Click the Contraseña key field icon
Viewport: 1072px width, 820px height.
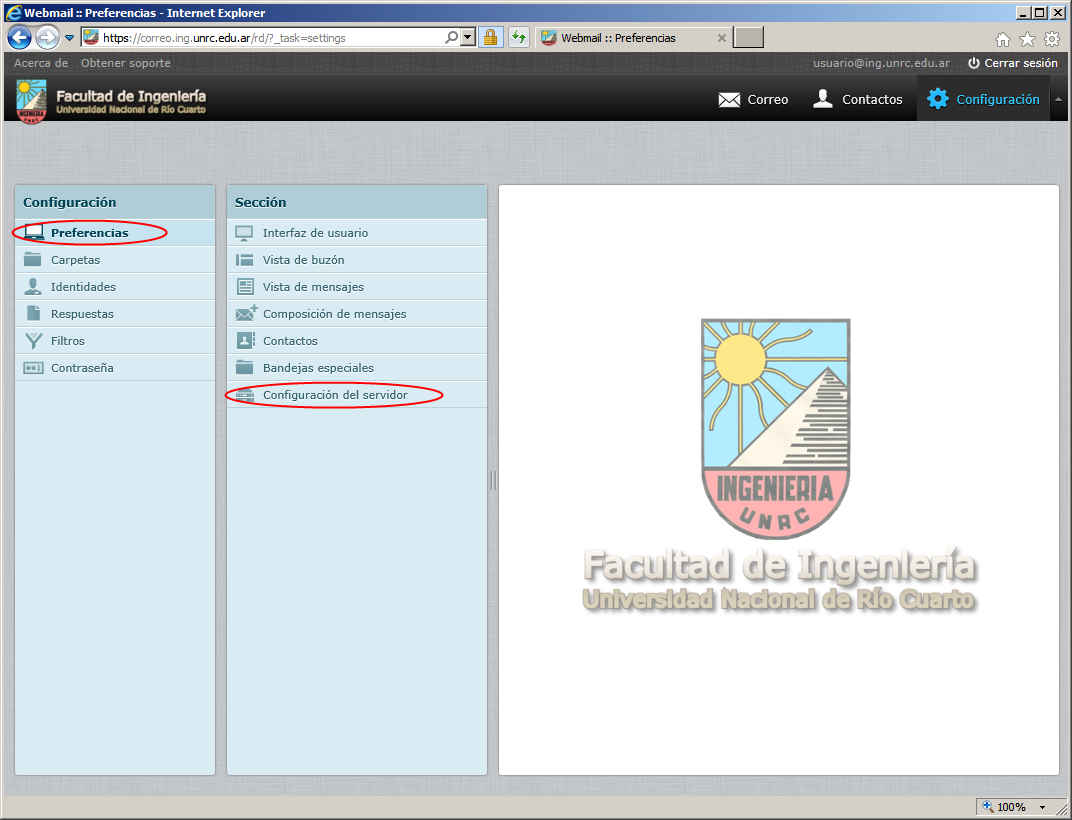tap(33, 368)
